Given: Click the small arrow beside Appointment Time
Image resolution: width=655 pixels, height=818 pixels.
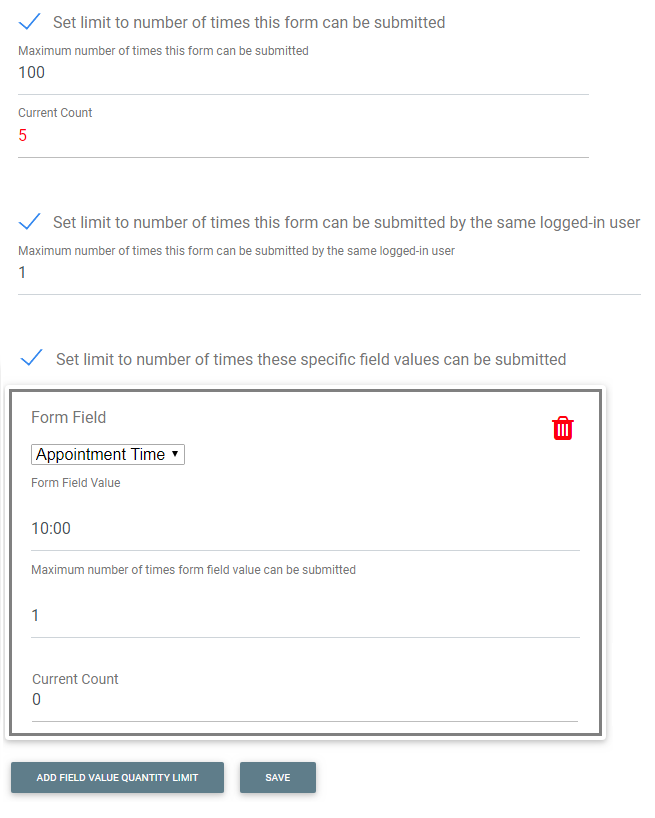Looking at the screenshot, I should pyautogui.click(x=175, y=454).
